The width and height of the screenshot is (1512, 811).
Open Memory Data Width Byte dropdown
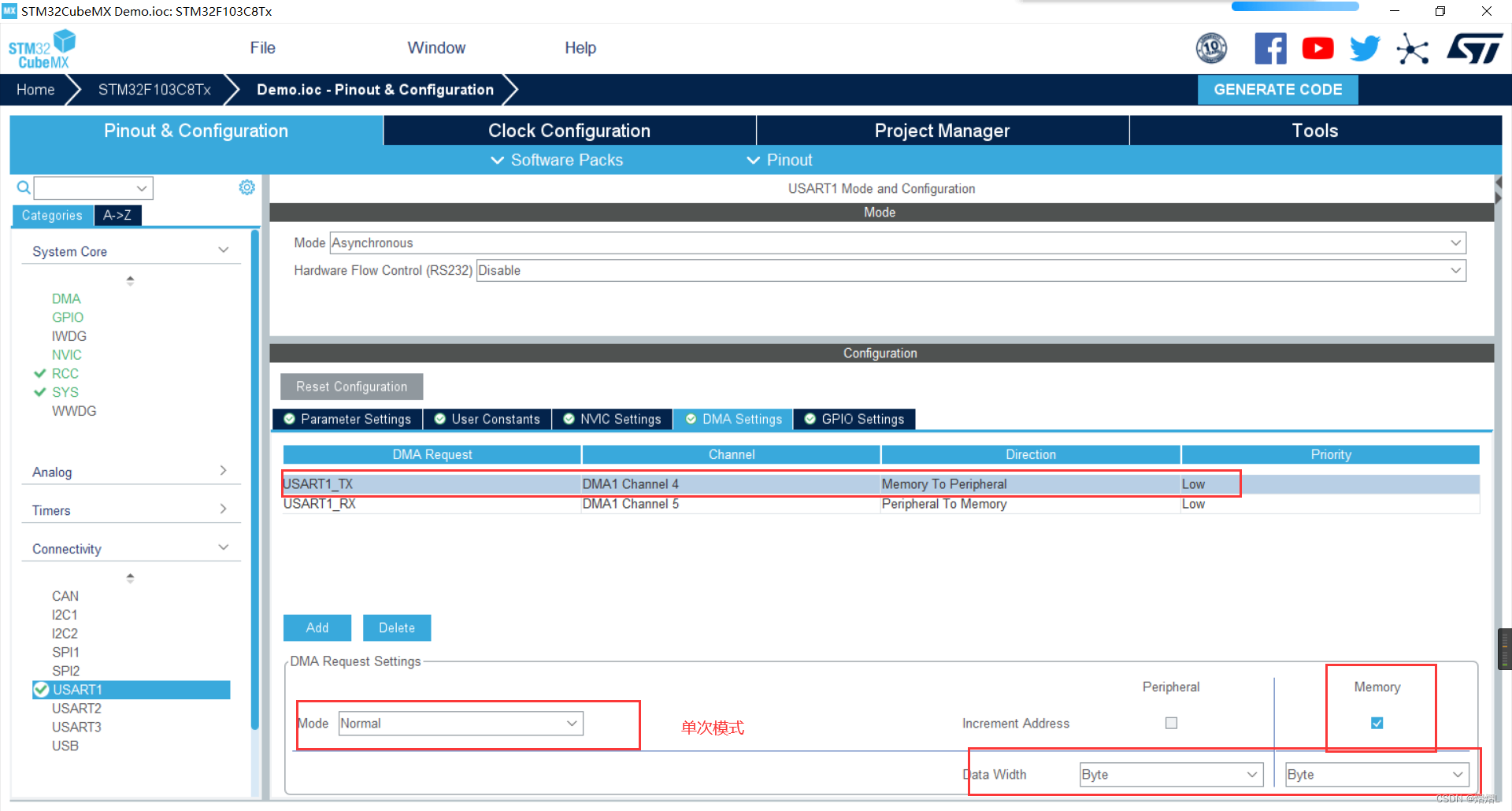[1377, 775]
